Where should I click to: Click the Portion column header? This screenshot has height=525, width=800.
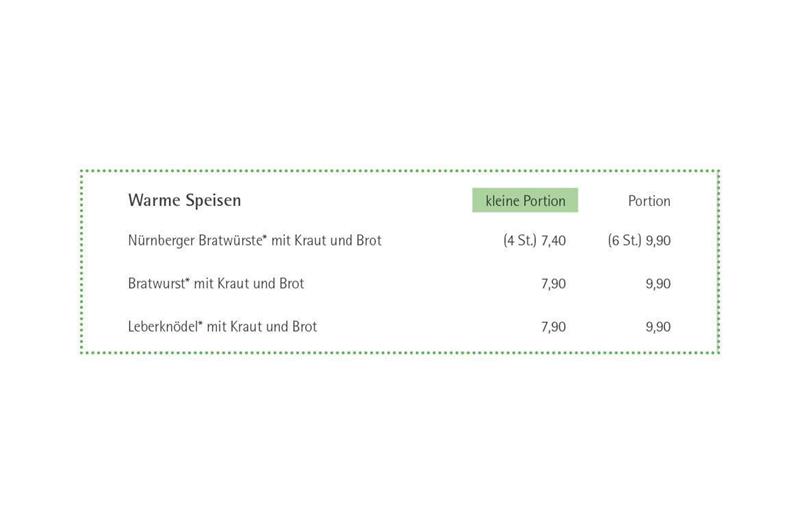click(x=649, y=201)
